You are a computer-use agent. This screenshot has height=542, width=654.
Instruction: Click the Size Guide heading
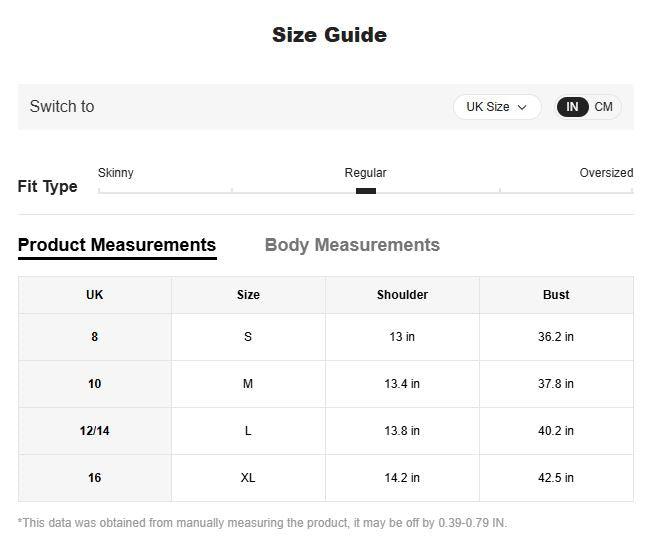point(329,35)
